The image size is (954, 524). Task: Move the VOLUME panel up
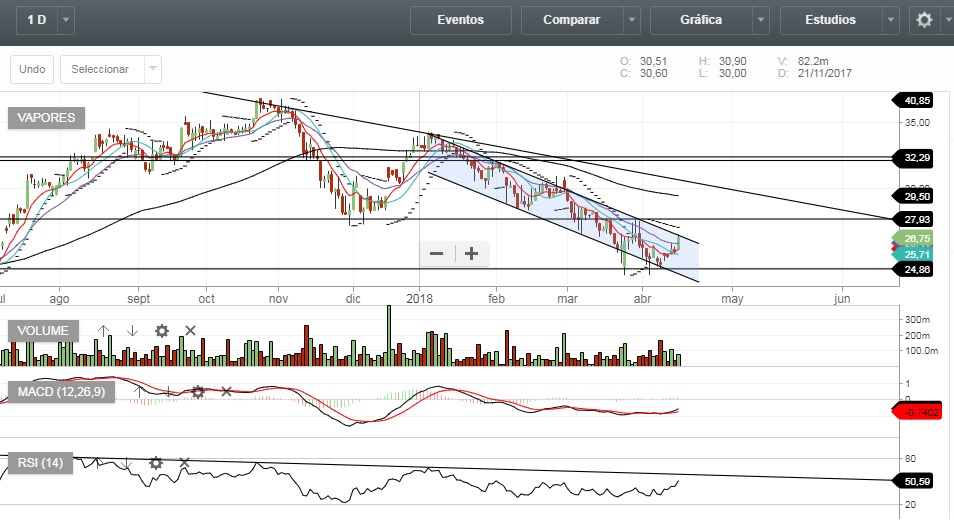(x=104, y=330)
